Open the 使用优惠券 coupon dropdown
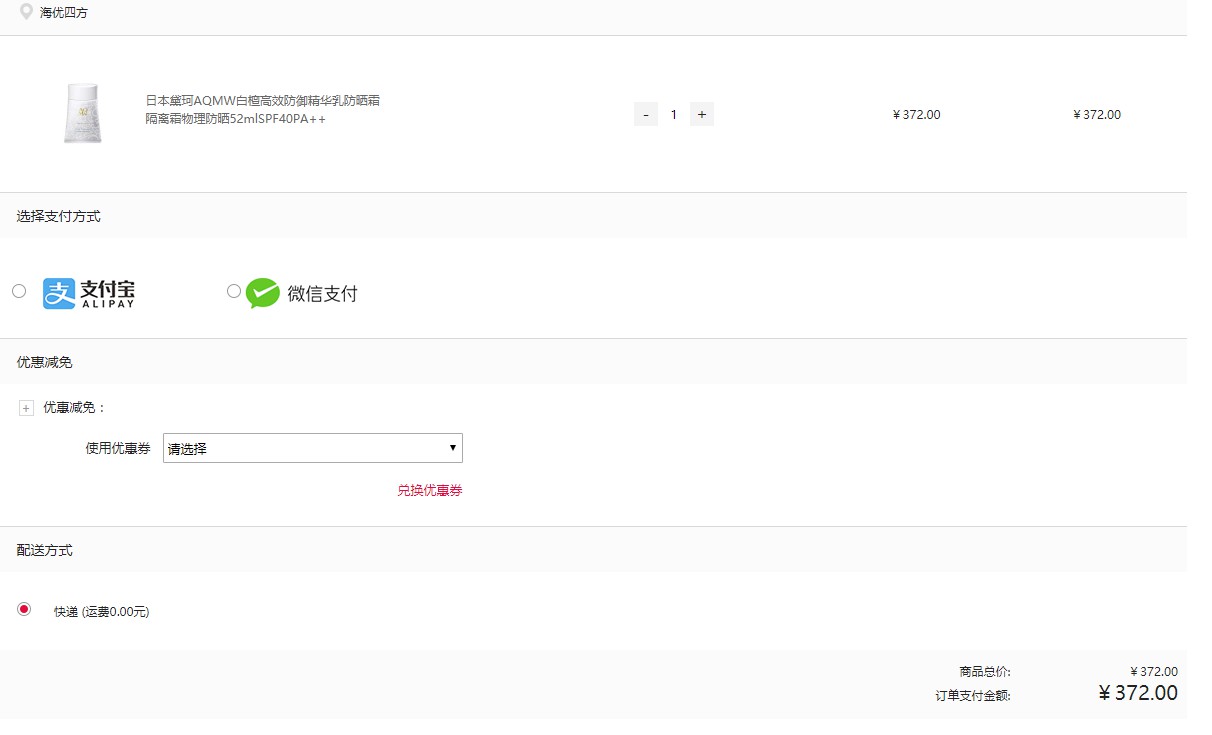Screen dimensions: 1212x735 point(313,448)
